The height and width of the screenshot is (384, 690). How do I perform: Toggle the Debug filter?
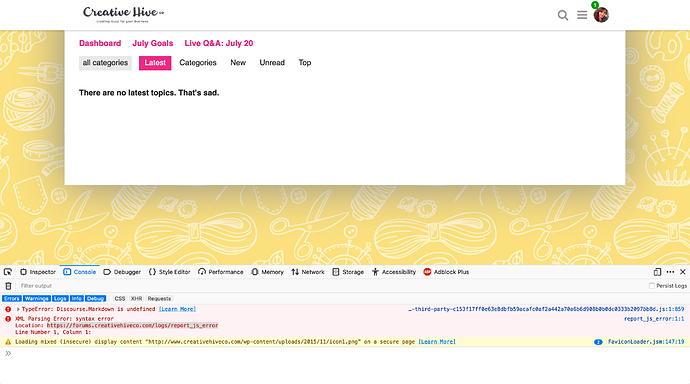tap(95, 299)
